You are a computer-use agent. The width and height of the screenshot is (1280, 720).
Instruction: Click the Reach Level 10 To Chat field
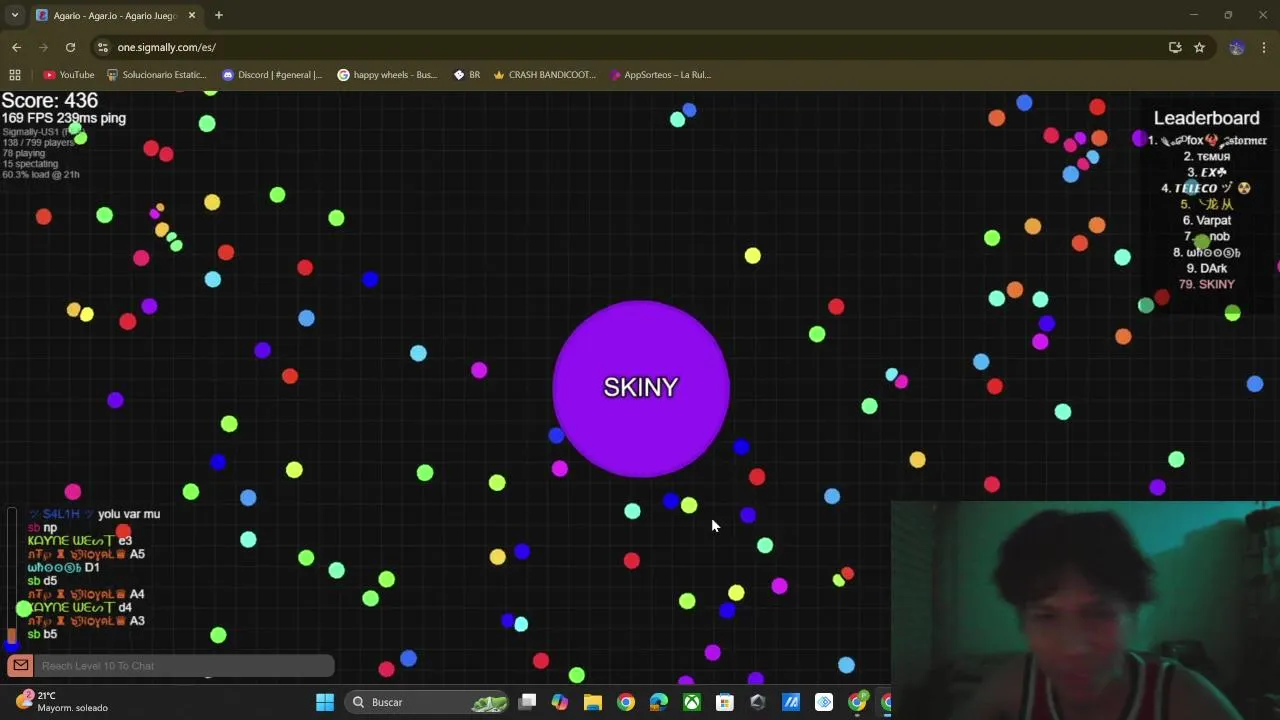tap(185, 666)
